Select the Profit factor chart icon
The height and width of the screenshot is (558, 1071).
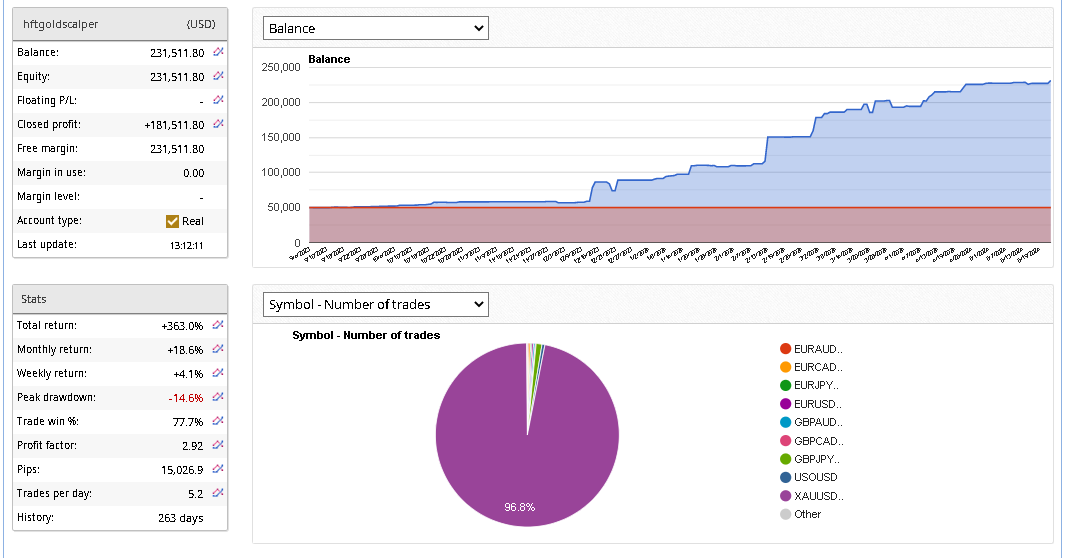pyautogui.click(x=218, y=445)
